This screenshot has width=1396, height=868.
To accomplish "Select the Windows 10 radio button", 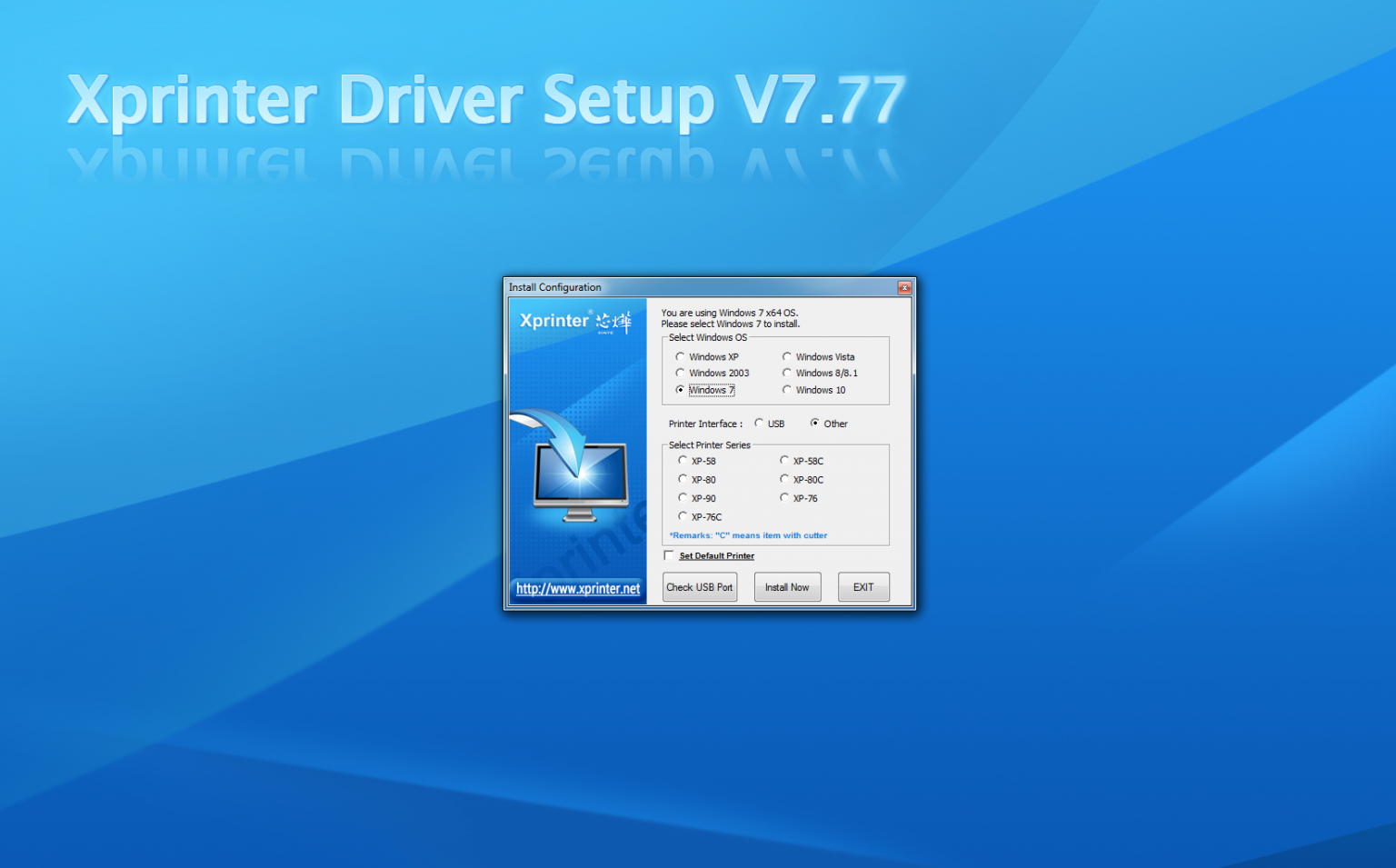I will [787, 390].
